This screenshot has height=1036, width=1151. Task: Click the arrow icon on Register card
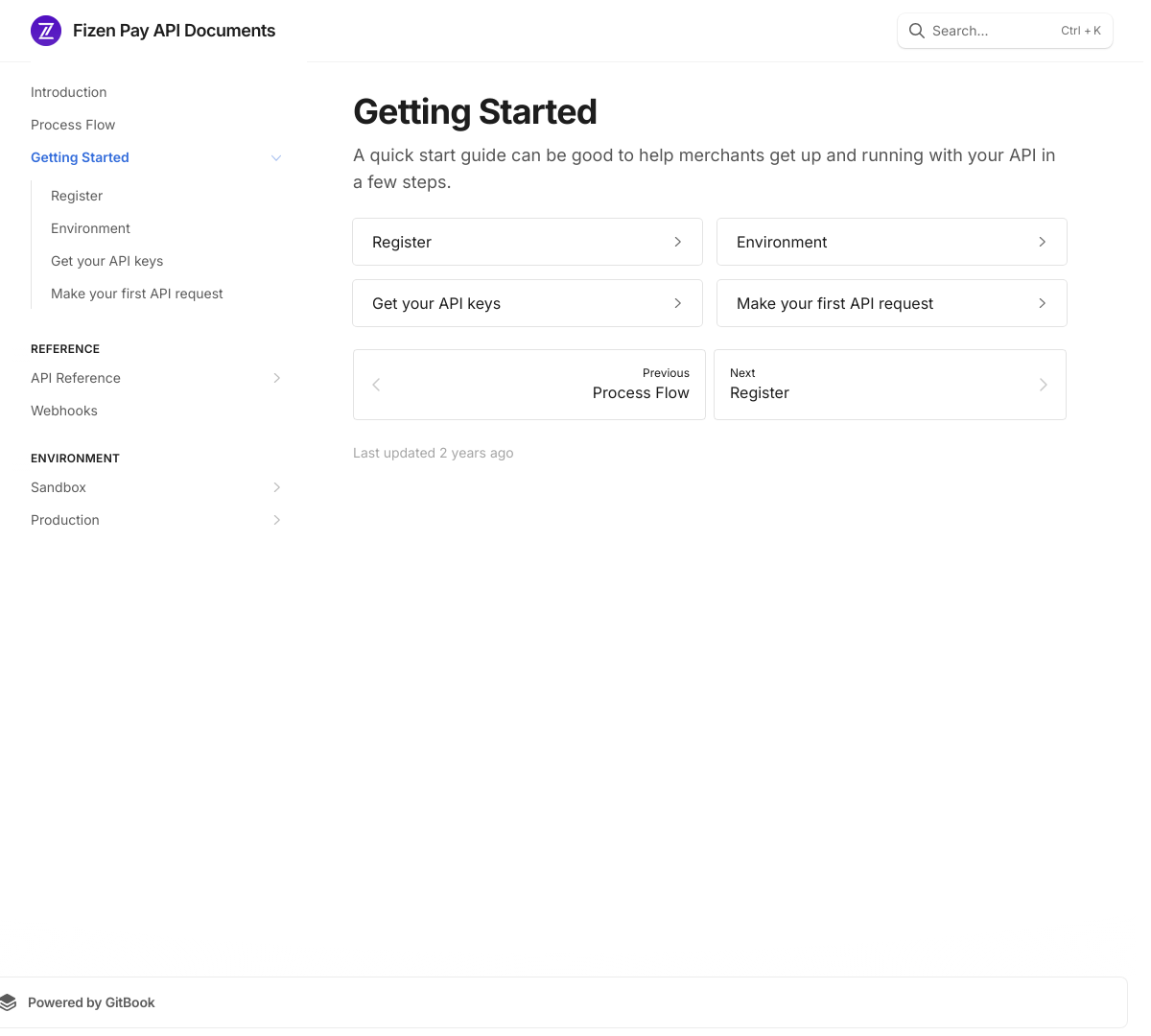tap(678, 242)
